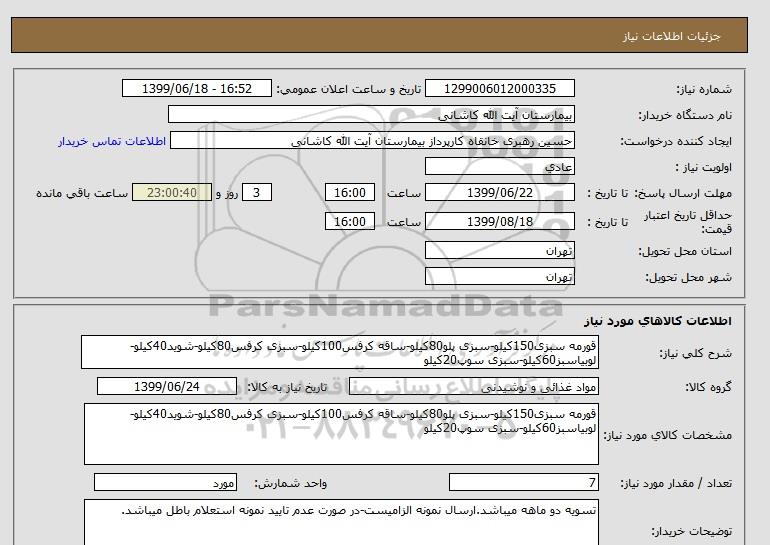
Task: Click the response deadline date 1399/06/22
Action: pyautogui.click(x=499, y=192)
